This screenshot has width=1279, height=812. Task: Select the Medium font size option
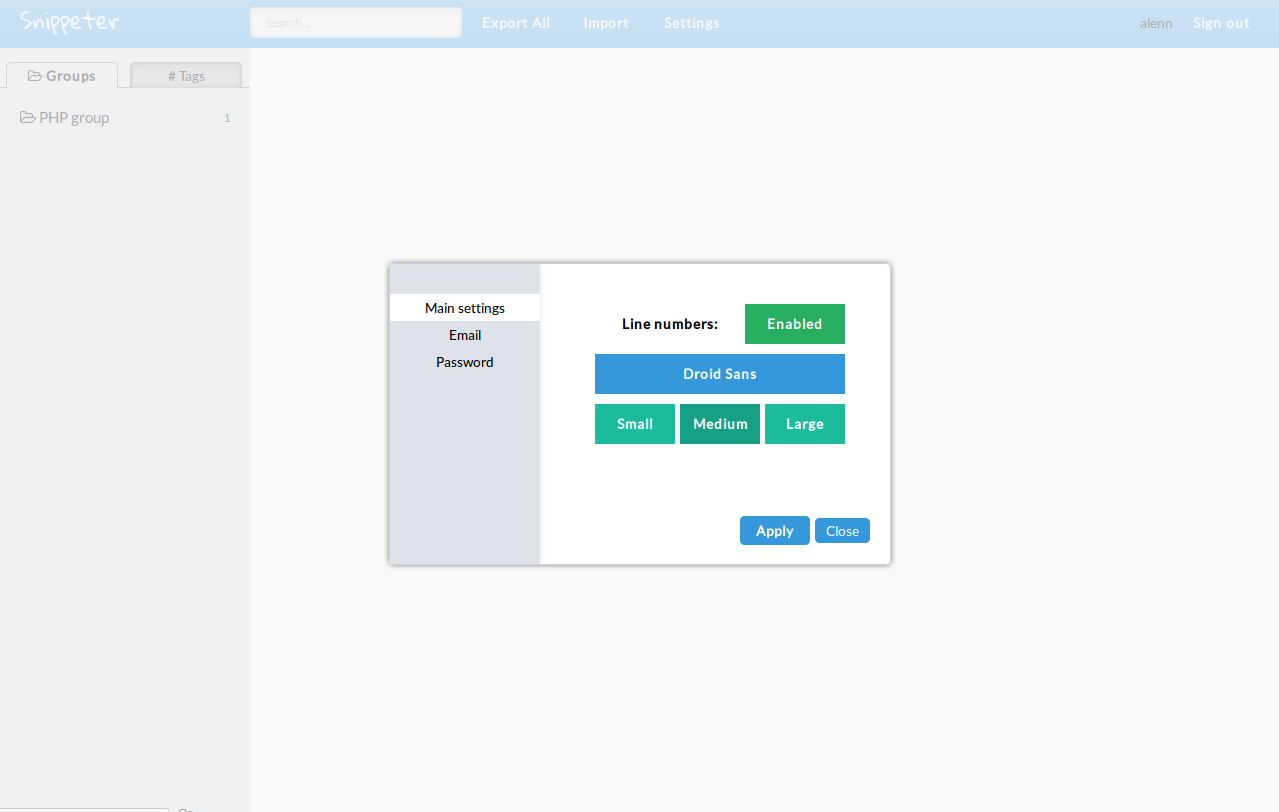(720, 424)
